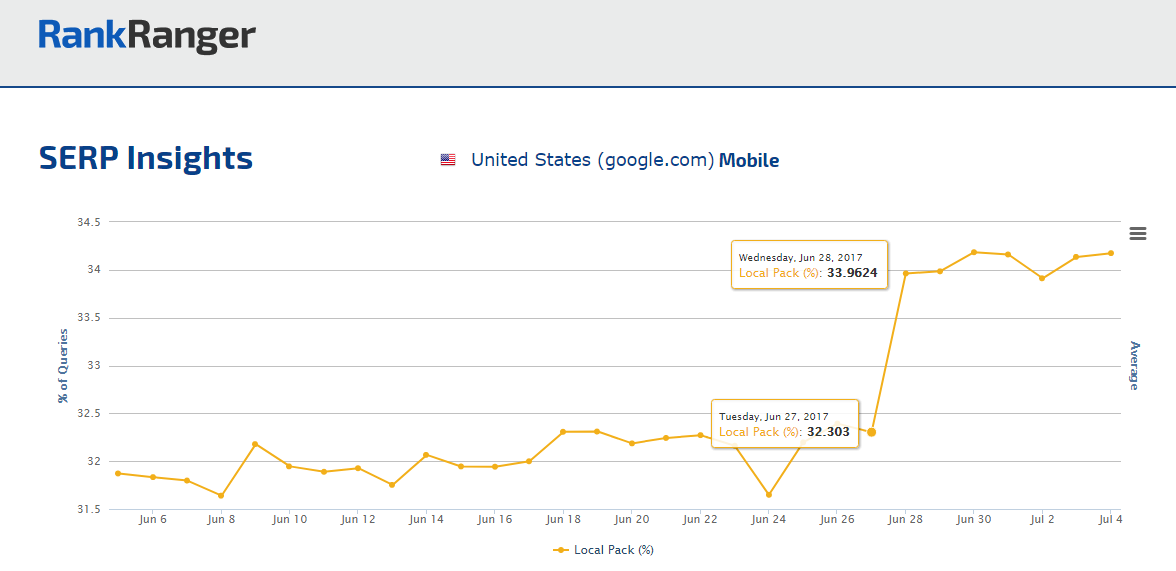Click the Jun 18 x-axis label
Image resolution: width=1176 pixels, height=571 pixels.
tap(563, 520)
